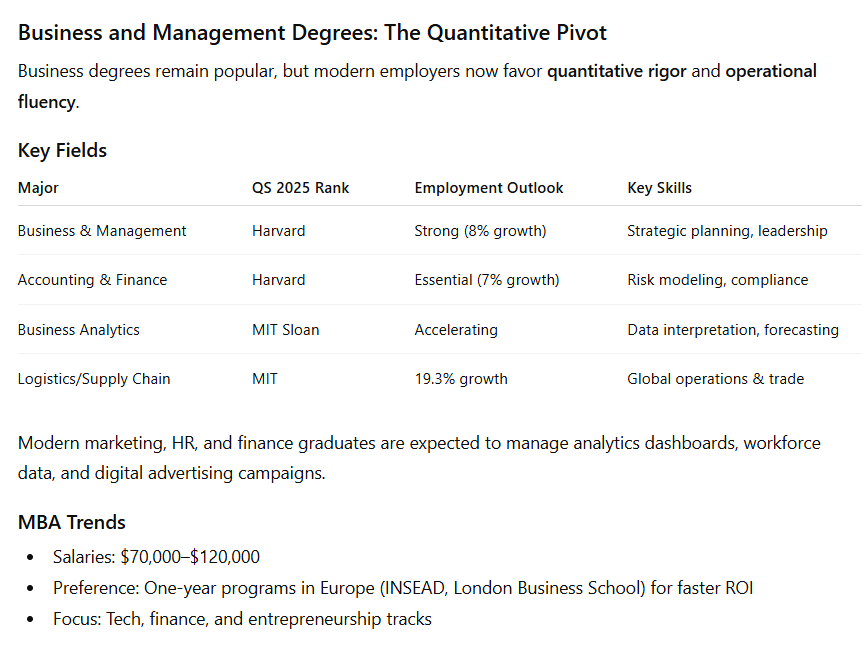Select the Business Analytics table cell
864x660 pixels.
point(78,329)
